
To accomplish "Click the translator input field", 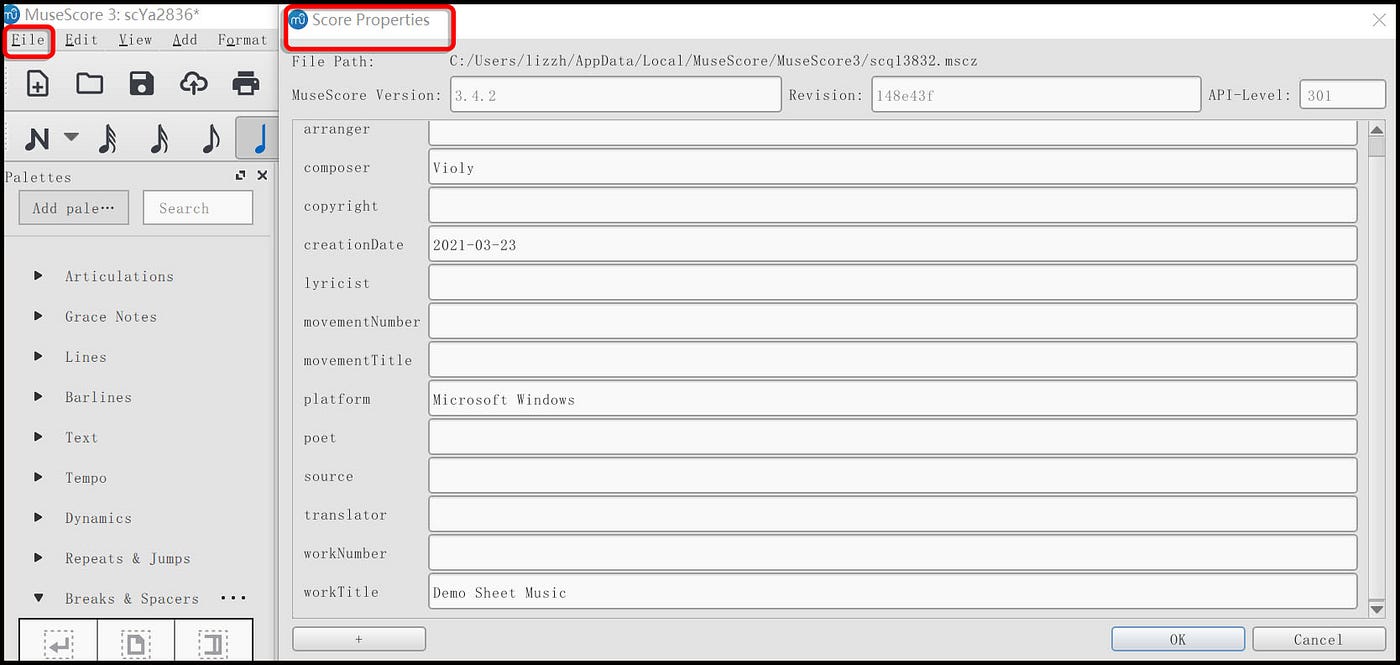I will pyautogui.click(x=893, y=514).
